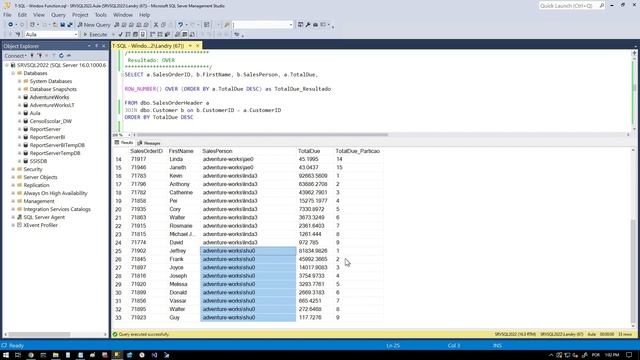Select the ReportServer database
640x360 pixels.
point(45,129)
